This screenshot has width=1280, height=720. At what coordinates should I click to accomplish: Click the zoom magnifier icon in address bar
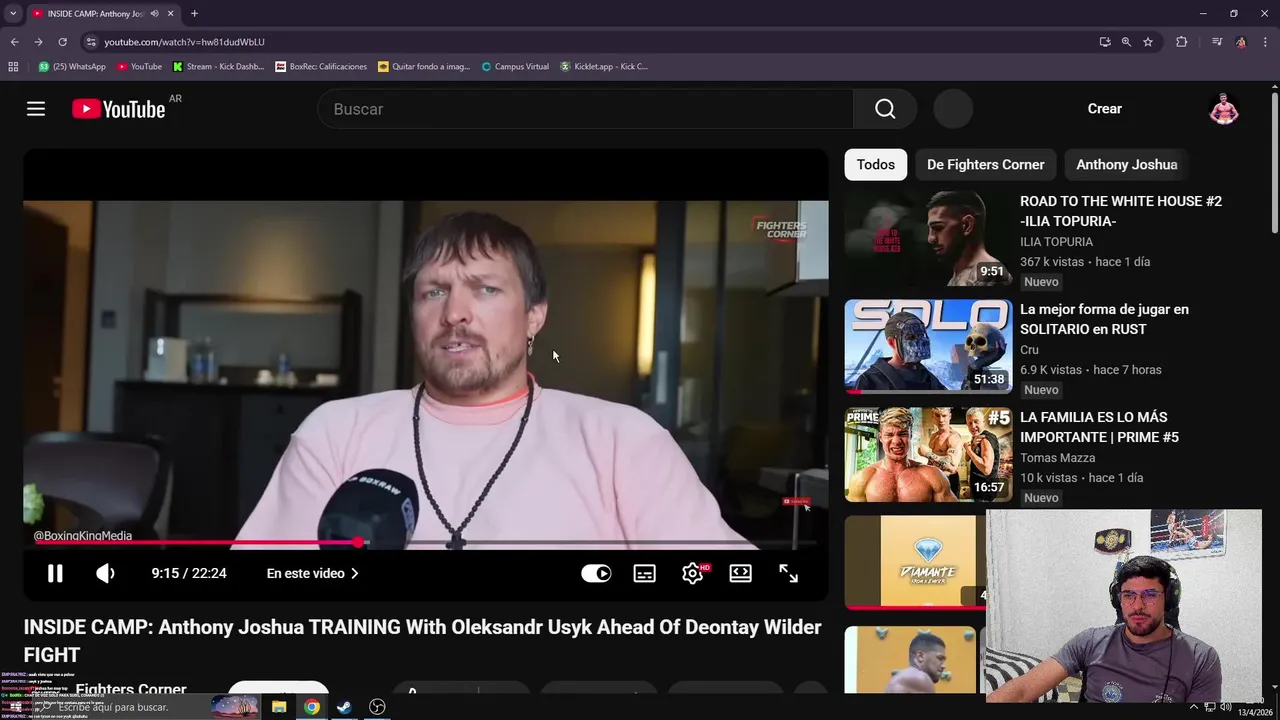[1126, 42]
